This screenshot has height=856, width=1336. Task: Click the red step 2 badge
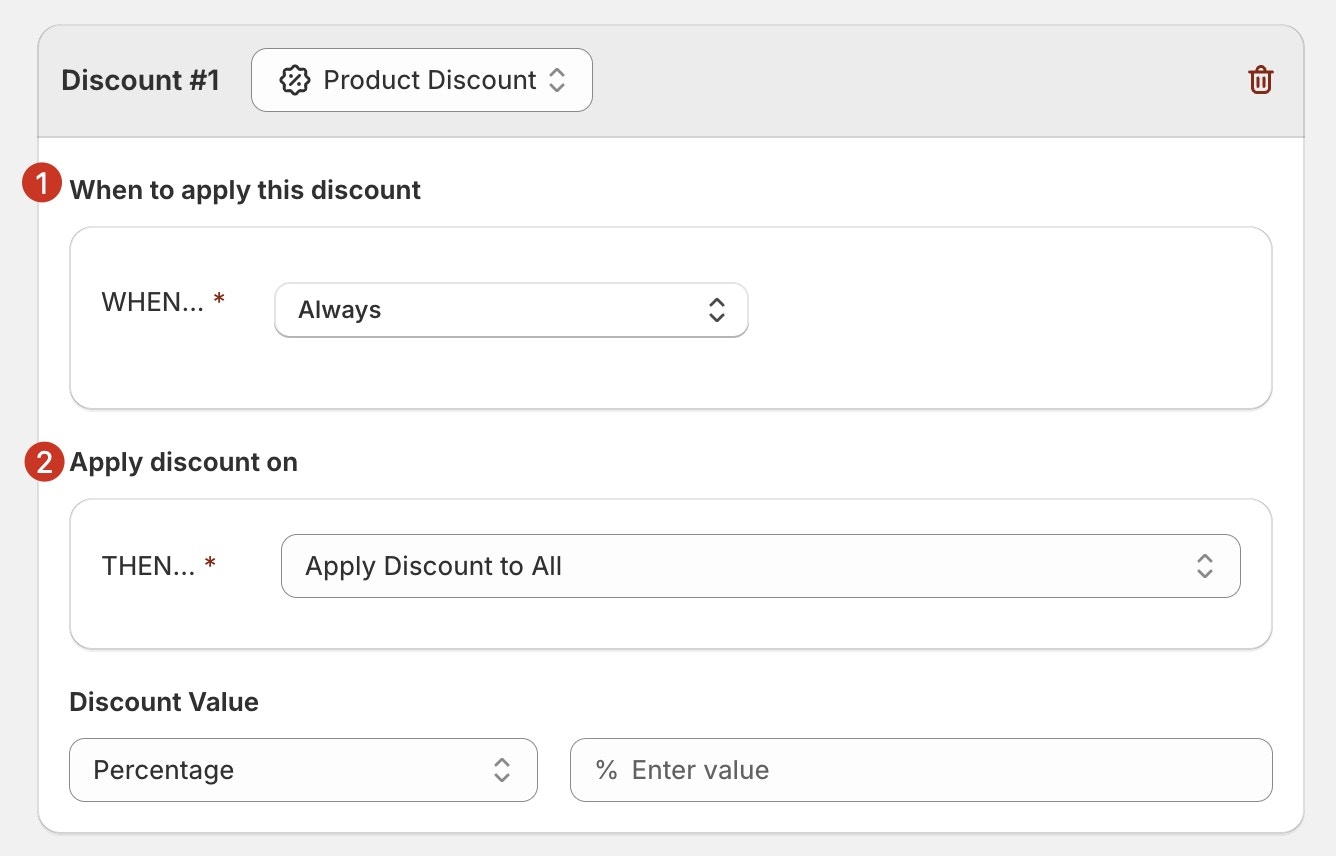(x=43, y=463)
